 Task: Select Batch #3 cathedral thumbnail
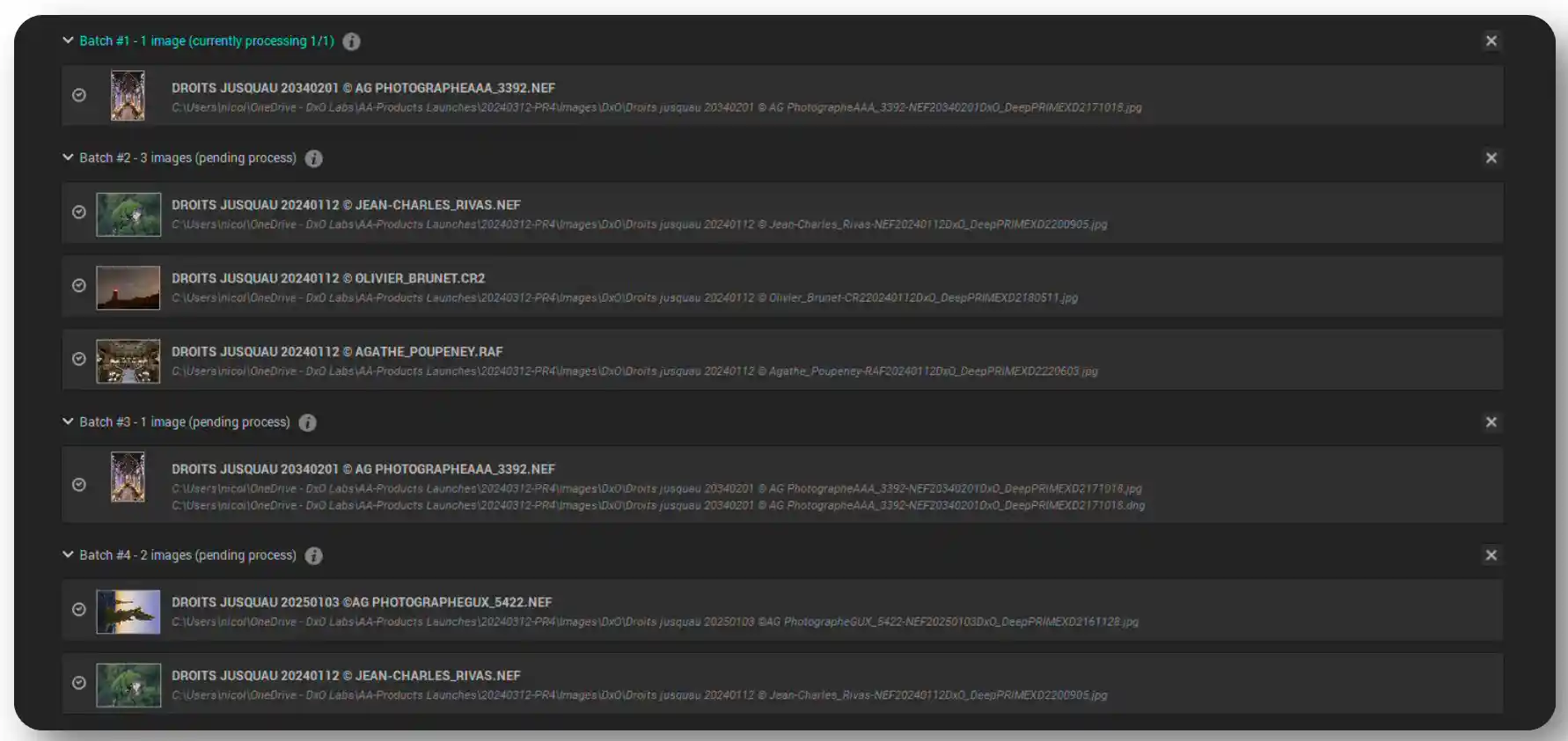[x=128, y=477]
